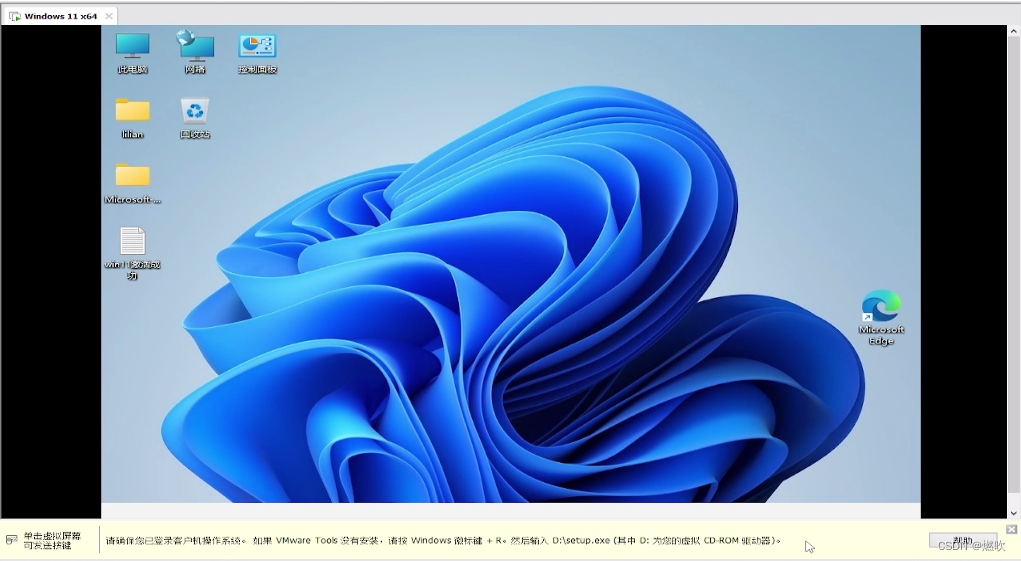This screenshot has width=1021, height=561.
Task: Select the lilian folder on desktop
Action: click(x=133, y=118)
